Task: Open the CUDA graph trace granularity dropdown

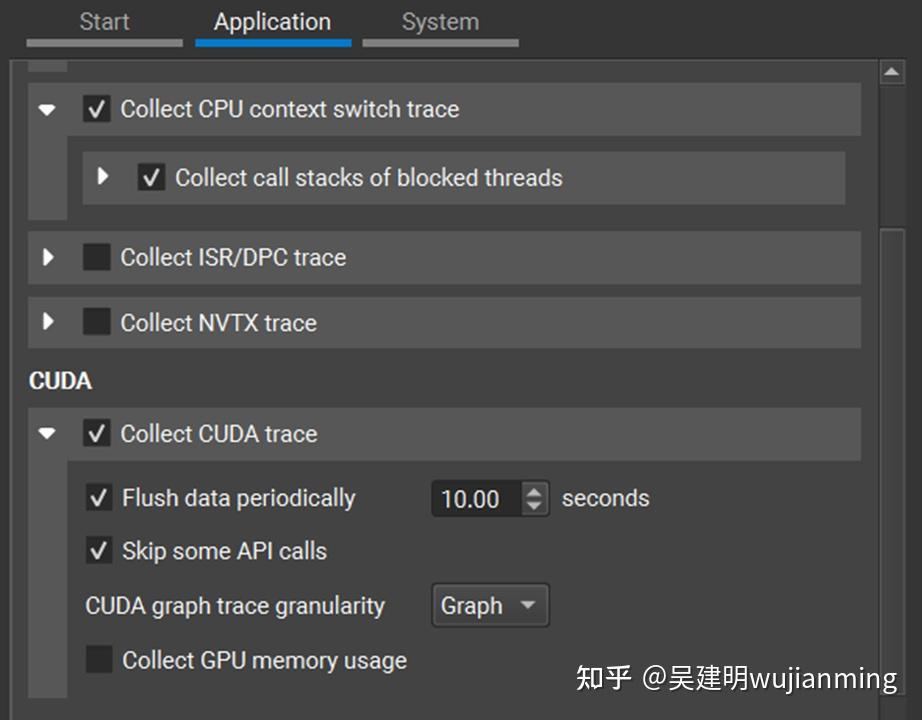Action: pyautogui.click(x=489, y=605)
